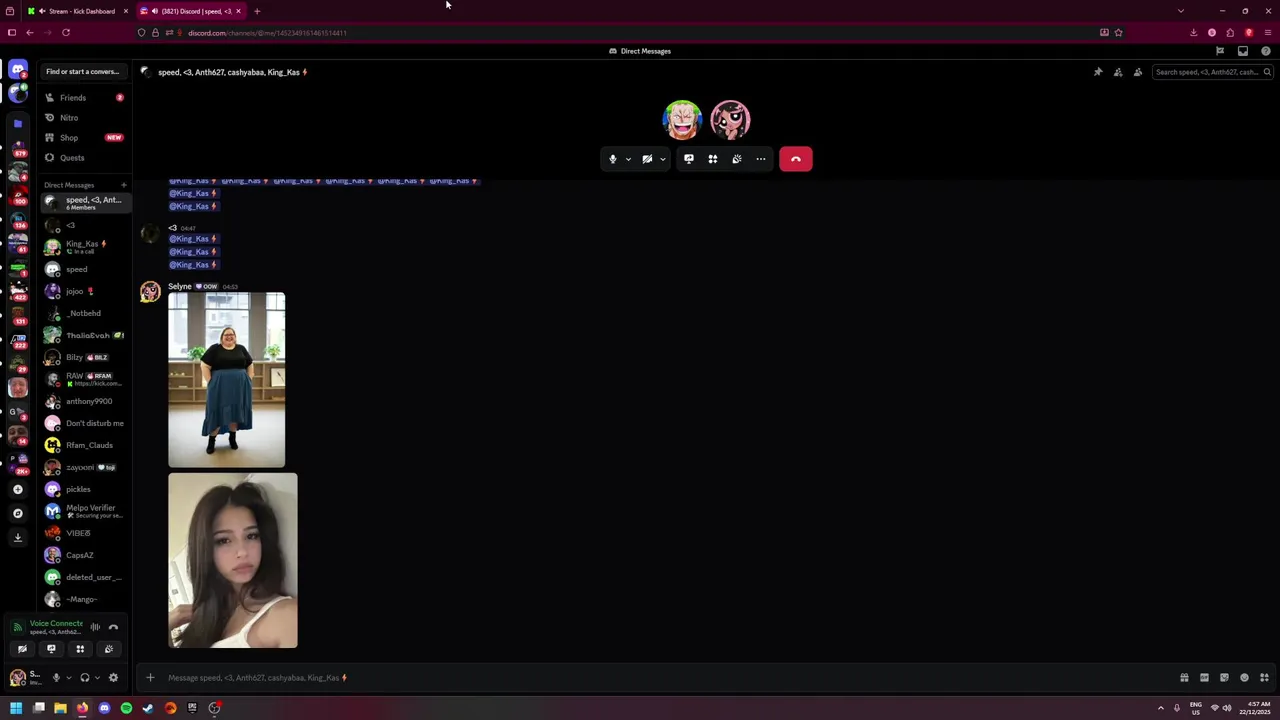Open Spotify from Windows taskbar

pyautogui.click(x=126, y=708)
